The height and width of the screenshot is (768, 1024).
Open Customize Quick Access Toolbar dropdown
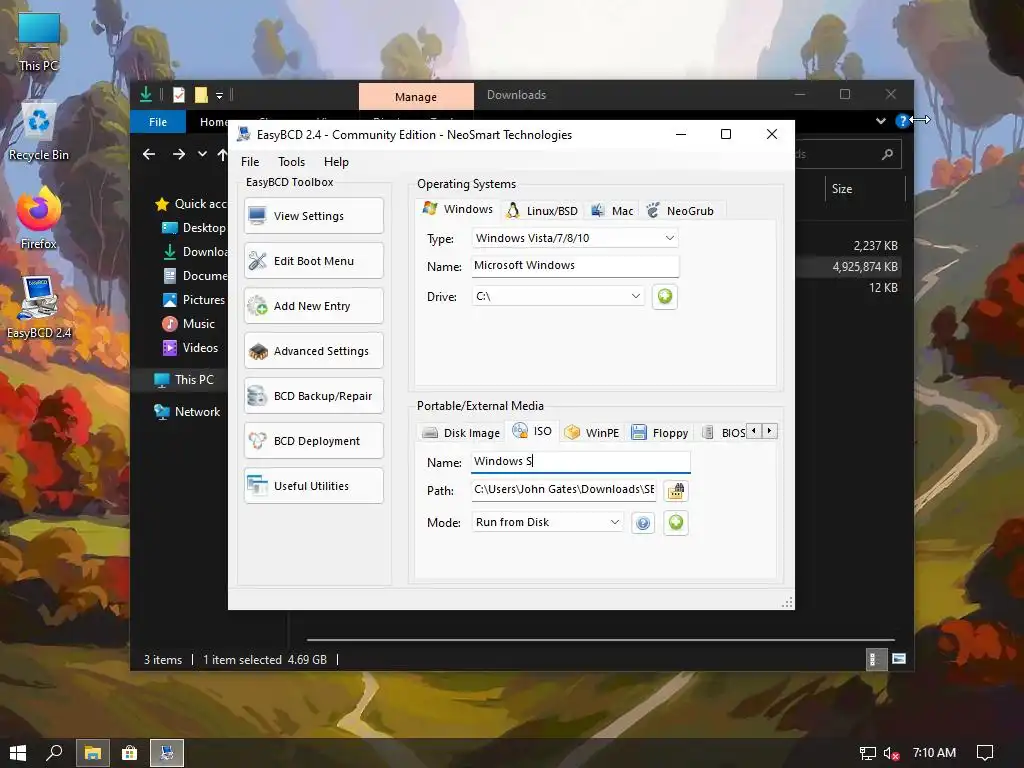tap(219, 96)
